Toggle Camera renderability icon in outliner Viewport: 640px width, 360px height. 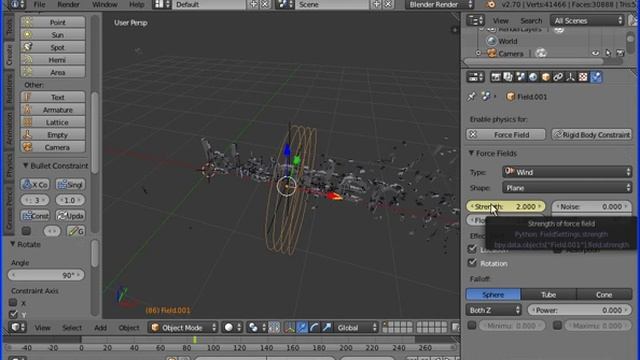coord(620,53)
